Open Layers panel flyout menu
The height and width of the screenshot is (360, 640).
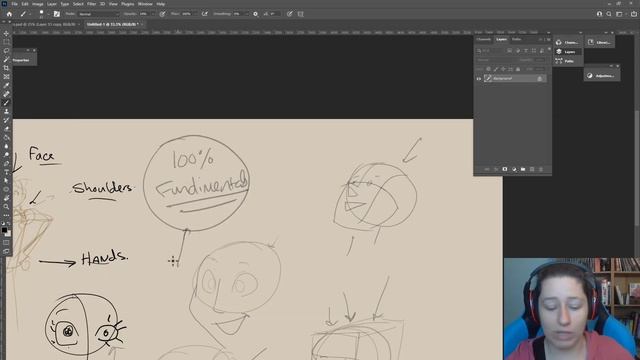[x=549, y=40]
